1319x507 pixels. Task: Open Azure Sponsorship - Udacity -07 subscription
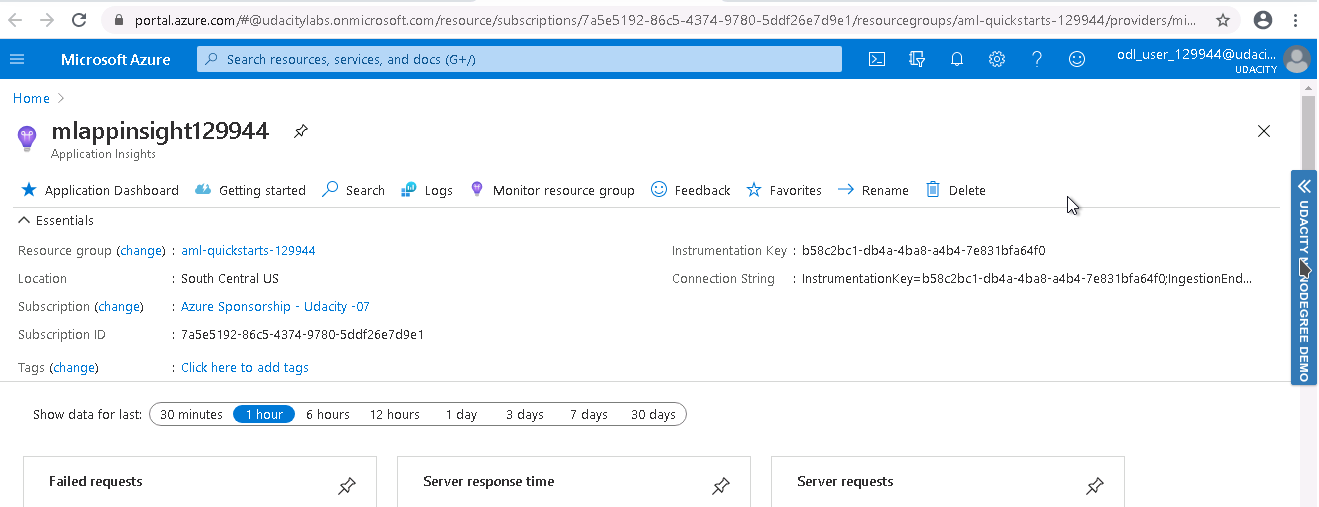(x=275, y=307)
